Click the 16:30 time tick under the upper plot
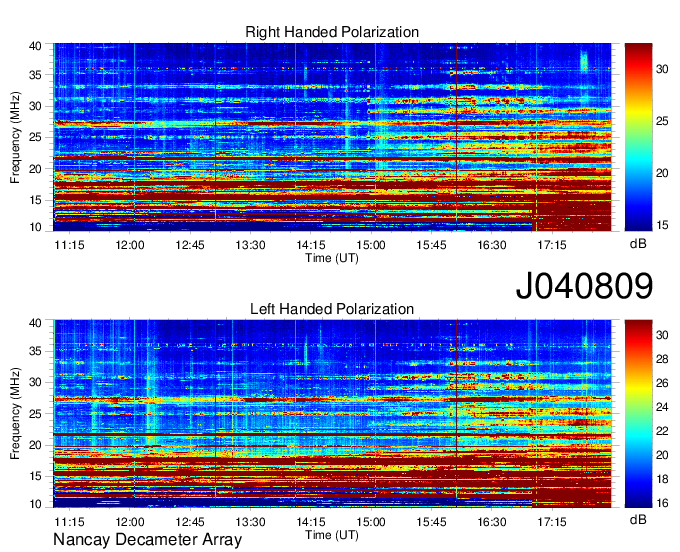 [492, 245]
